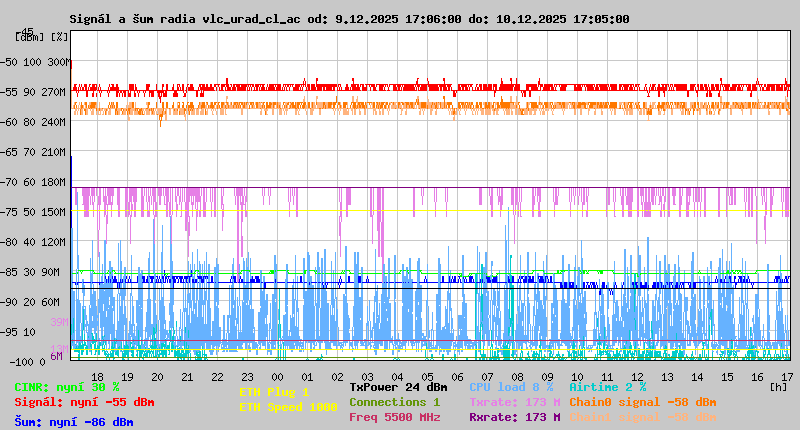Click the CPU load legend entry
800x430 pixels.
511,387
